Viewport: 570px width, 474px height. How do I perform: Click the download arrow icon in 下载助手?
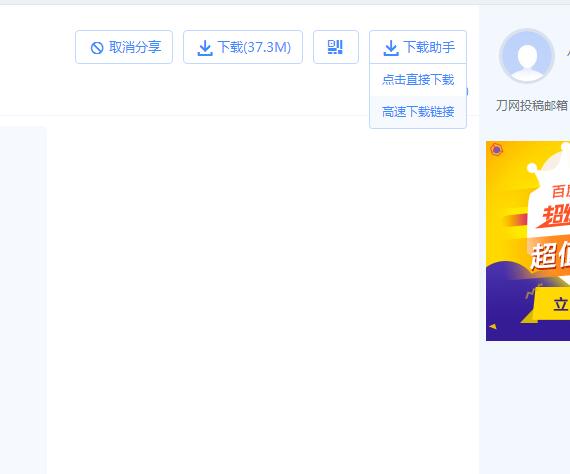click(x=391, y=48)
